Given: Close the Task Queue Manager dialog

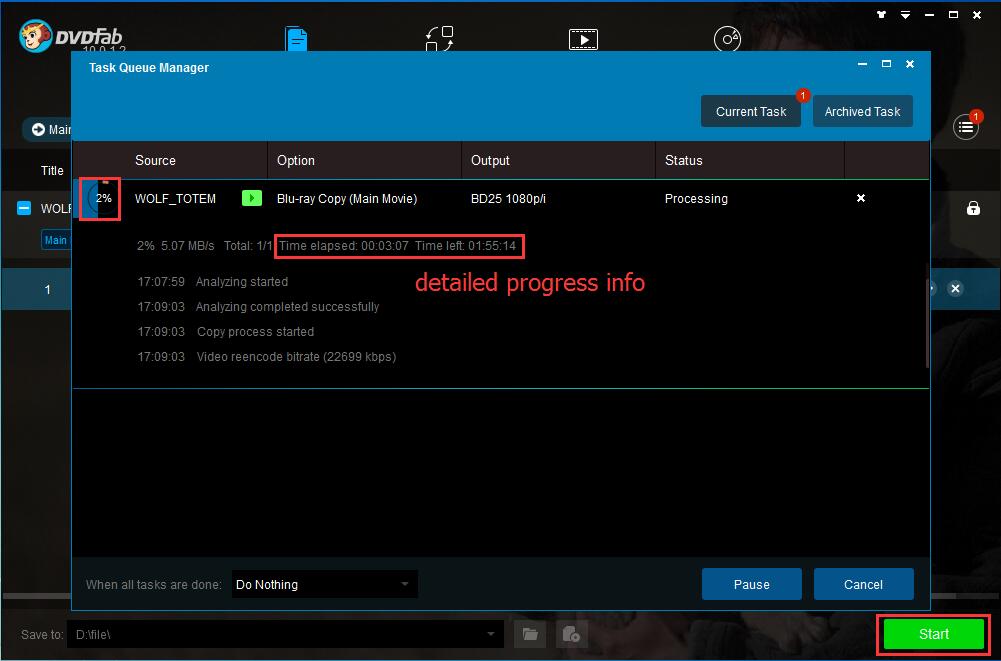Looking at the screenshot, I should coord(910,64).
